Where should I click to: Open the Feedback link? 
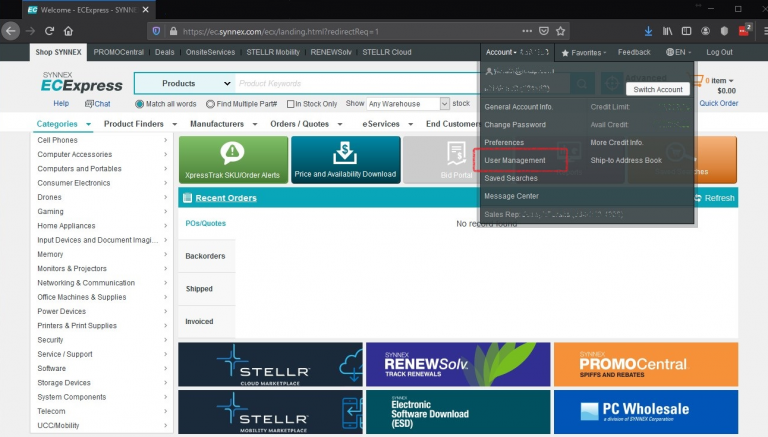pos(634,52)
